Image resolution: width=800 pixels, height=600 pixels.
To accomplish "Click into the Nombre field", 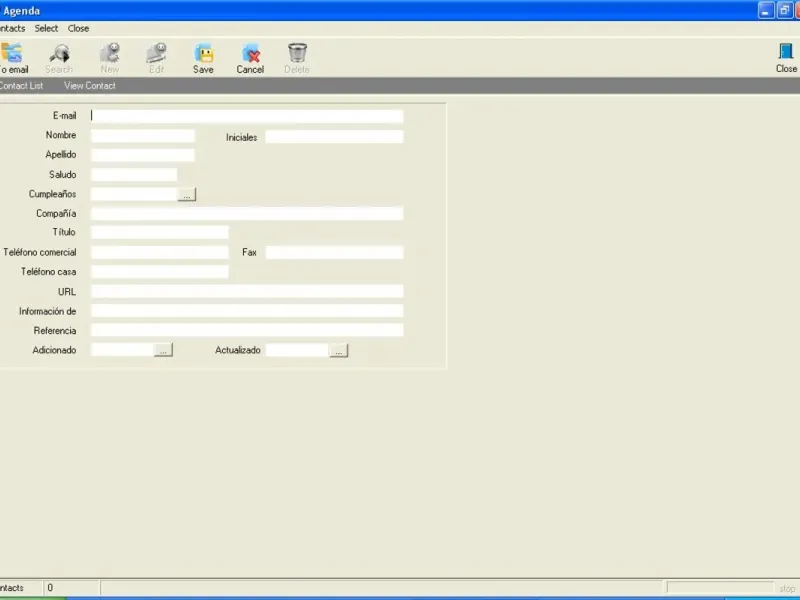I will click(143, 136).
